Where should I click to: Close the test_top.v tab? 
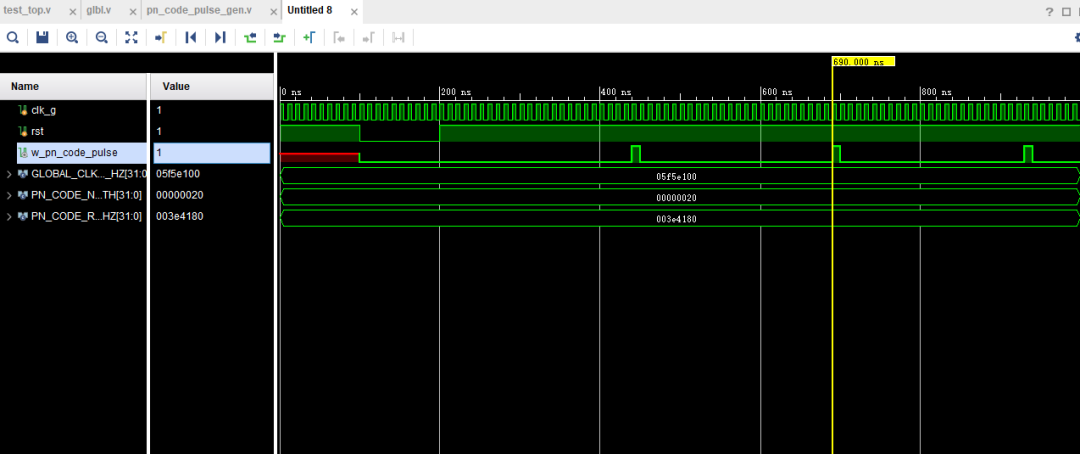coord(72,12)
